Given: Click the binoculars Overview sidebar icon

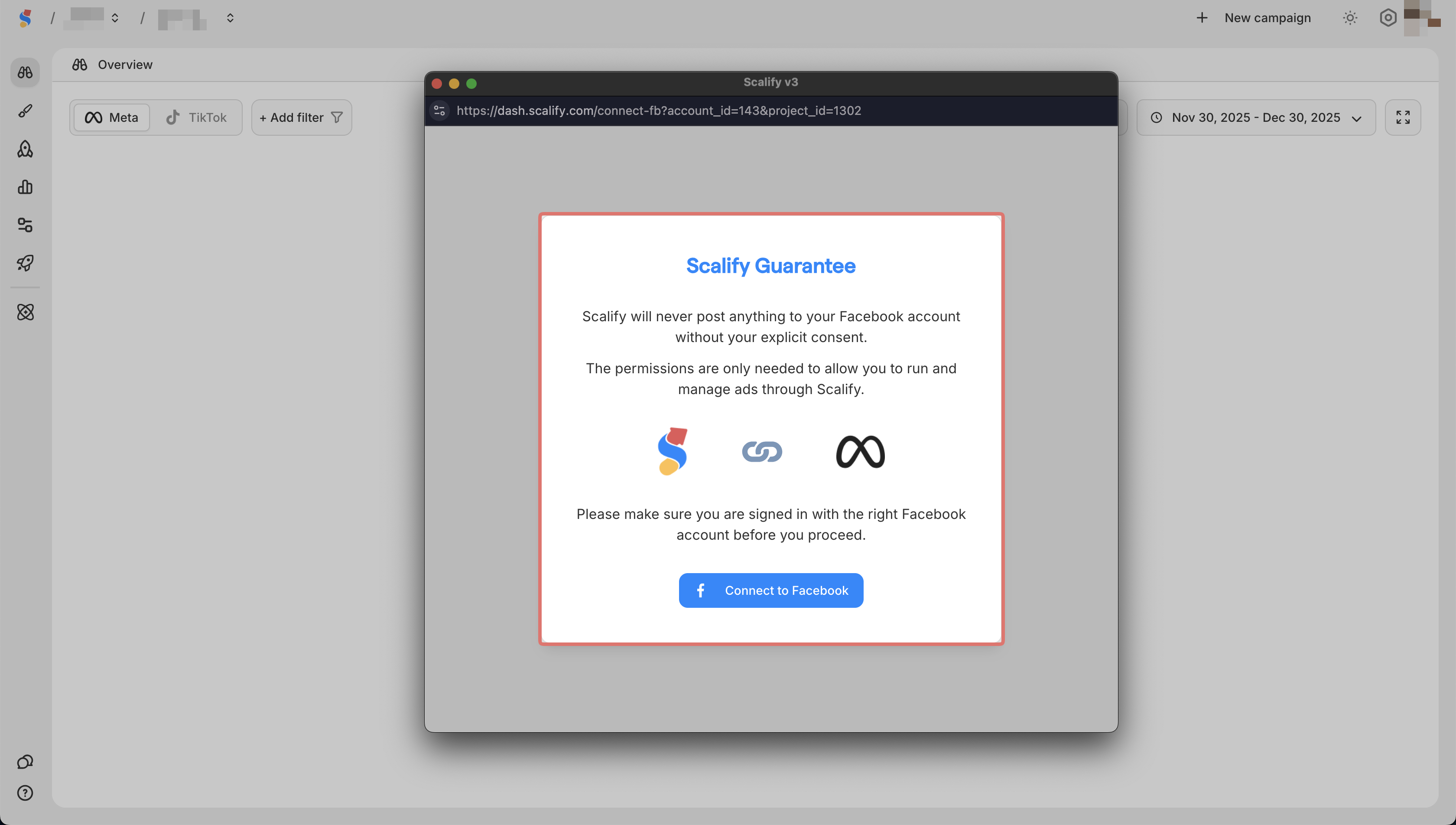Looking at the screenshot, I should click(x=25, y=72).
